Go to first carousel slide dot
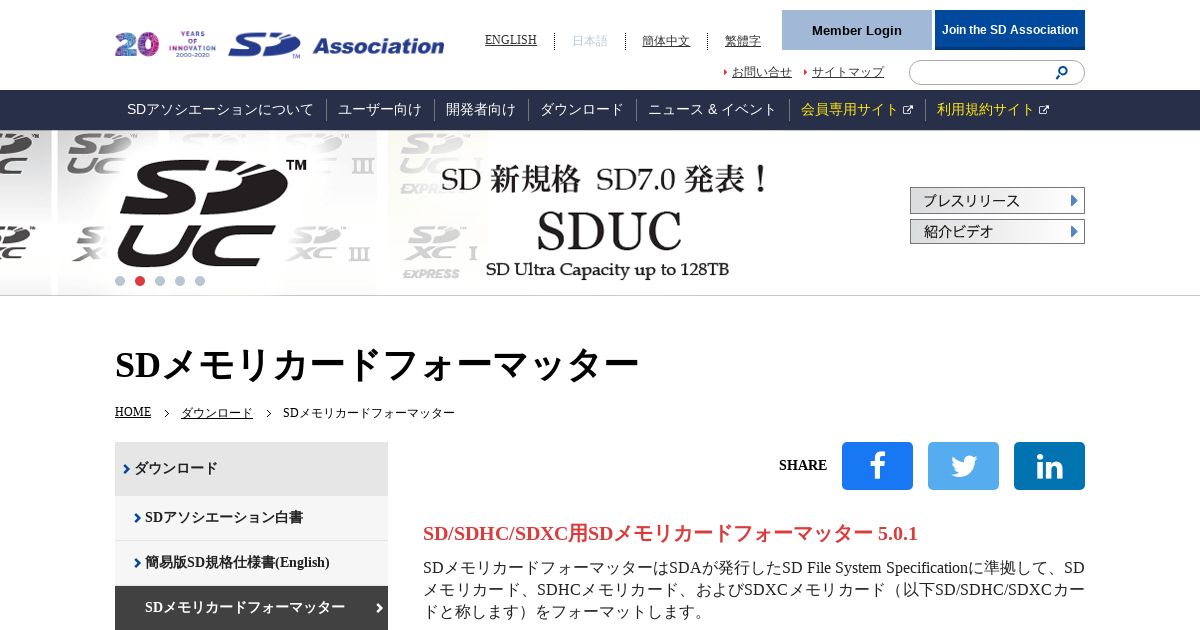Viewport: 1200px width, 630px height. 120,281
